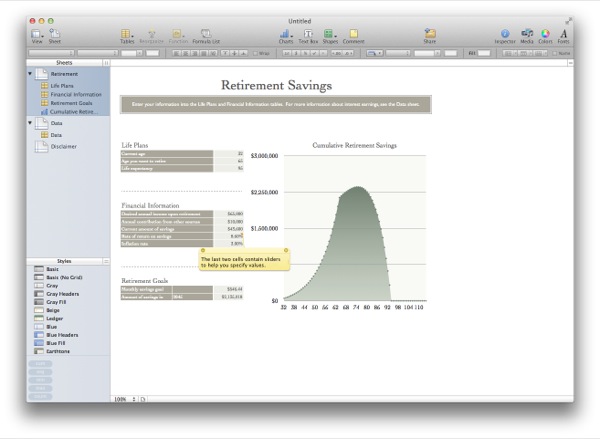The width and height of the screenshot is (600, 439).
Task: Select the Life Plans table icon in sidebar
Action: pyautogui.click(x=44, y=86)
